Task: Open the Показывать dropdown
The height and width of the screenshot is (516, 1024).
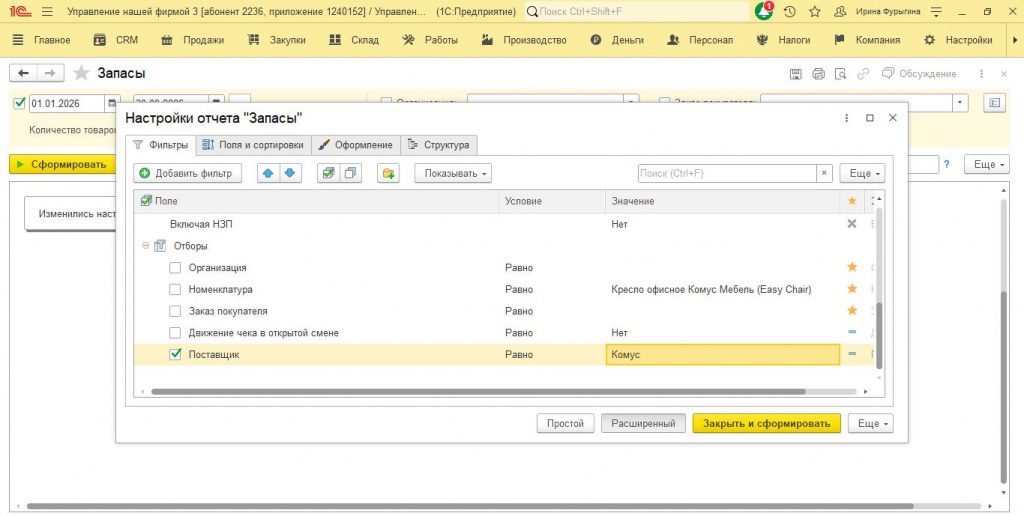Action: click(x=453, y=173)
